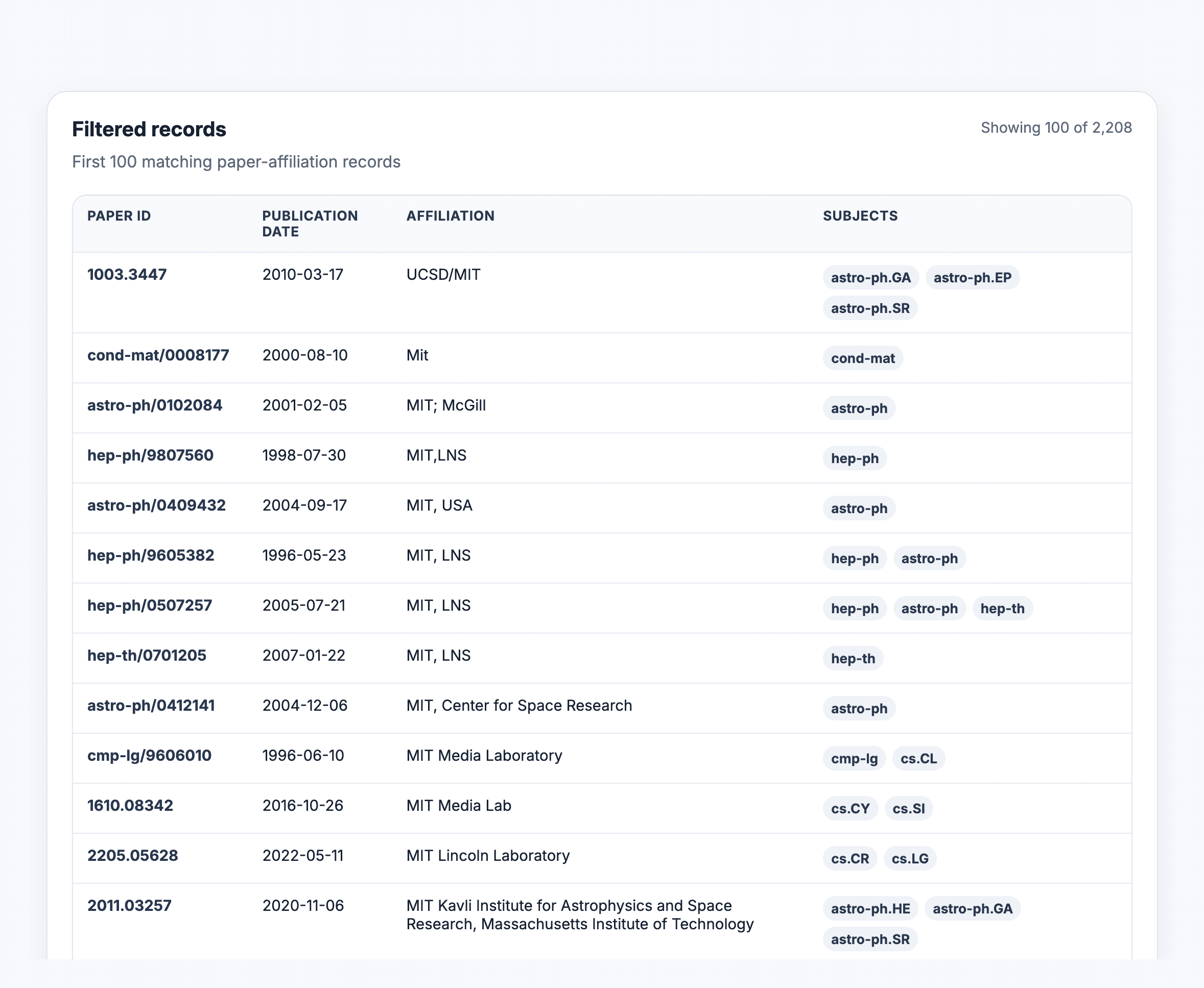Viewport: 1204px width, 988px height.
Task: Click the astro-ph.EP subject tag
Action: [972, 278]
